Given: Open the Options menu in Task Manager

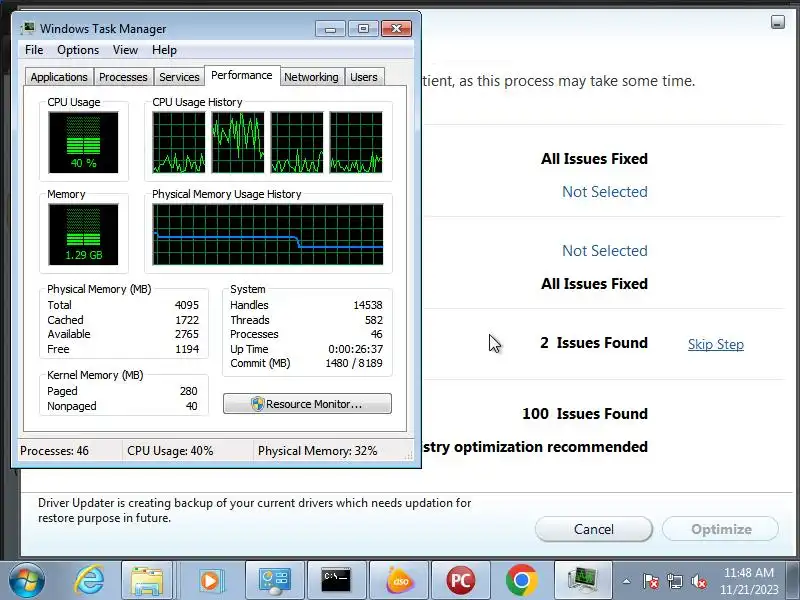Looking at the screenshot, I should pos(78,50).
